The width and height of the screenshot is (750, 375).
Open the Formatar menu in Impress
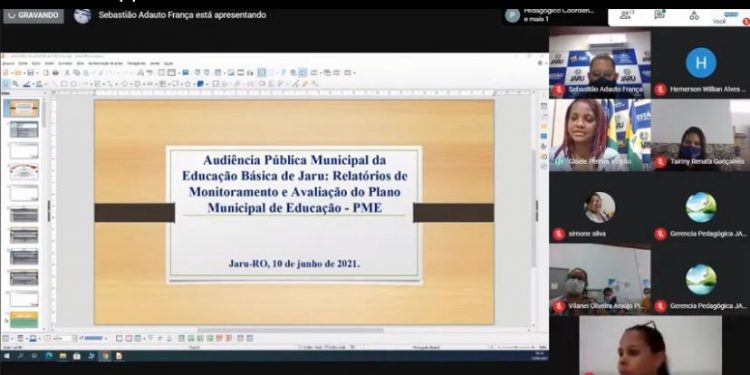(65, 63)
